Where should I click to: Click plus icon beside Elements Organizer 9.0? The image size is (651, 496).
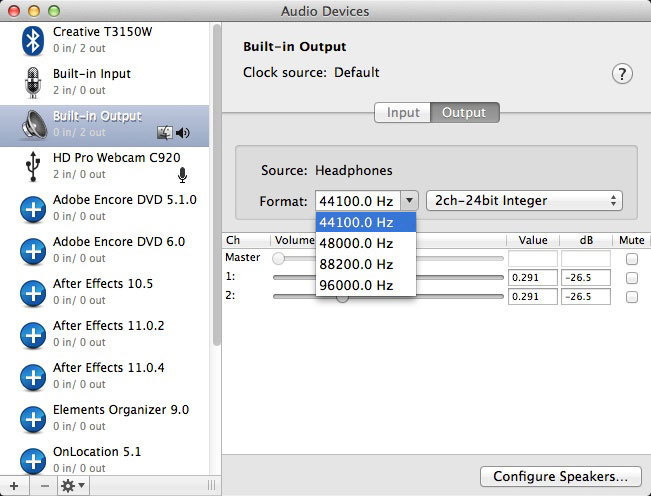(x=33, y=420)
